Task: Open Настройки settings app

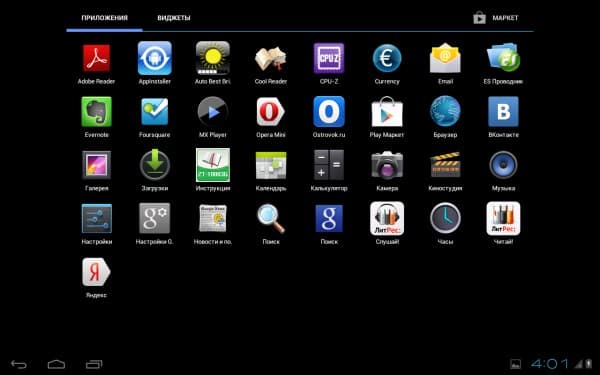Action: pos(96,218)
